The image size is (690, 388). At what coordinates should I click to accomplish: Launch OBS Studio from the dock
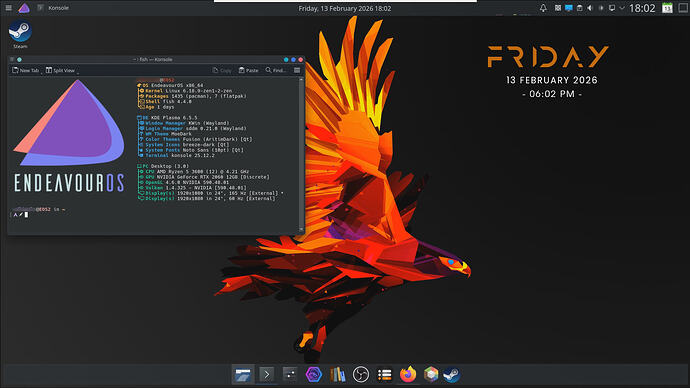pyautogui.click(x=361, y=374)
